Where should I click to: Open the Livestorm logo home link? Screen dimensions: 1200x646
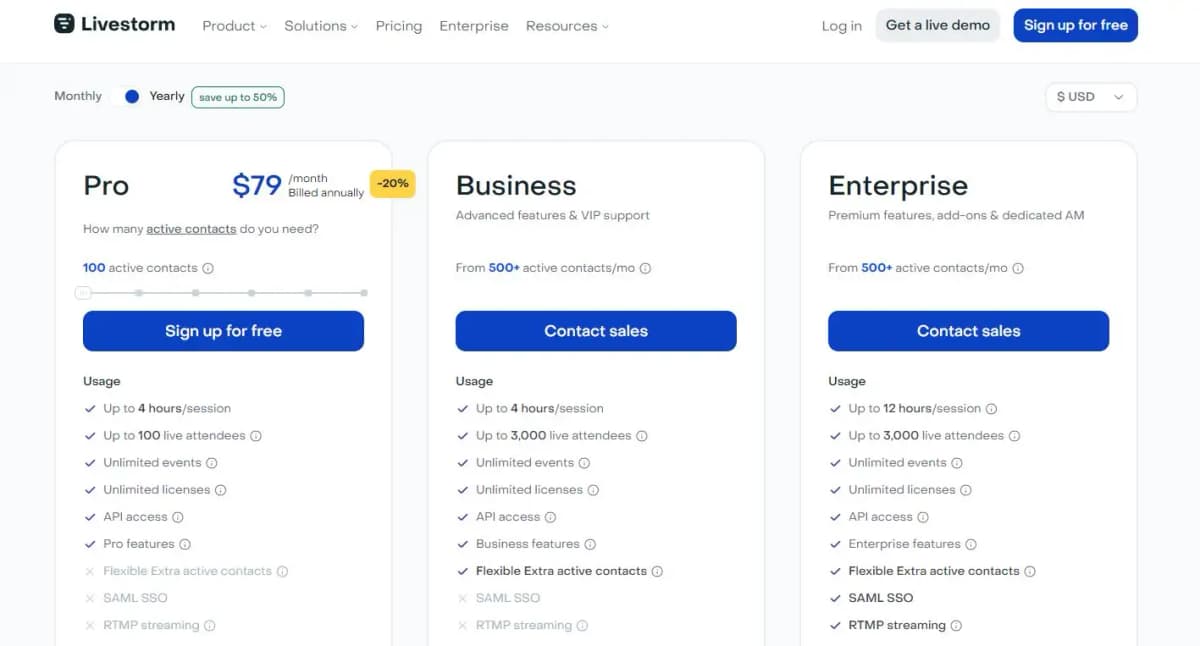(115, 24)
